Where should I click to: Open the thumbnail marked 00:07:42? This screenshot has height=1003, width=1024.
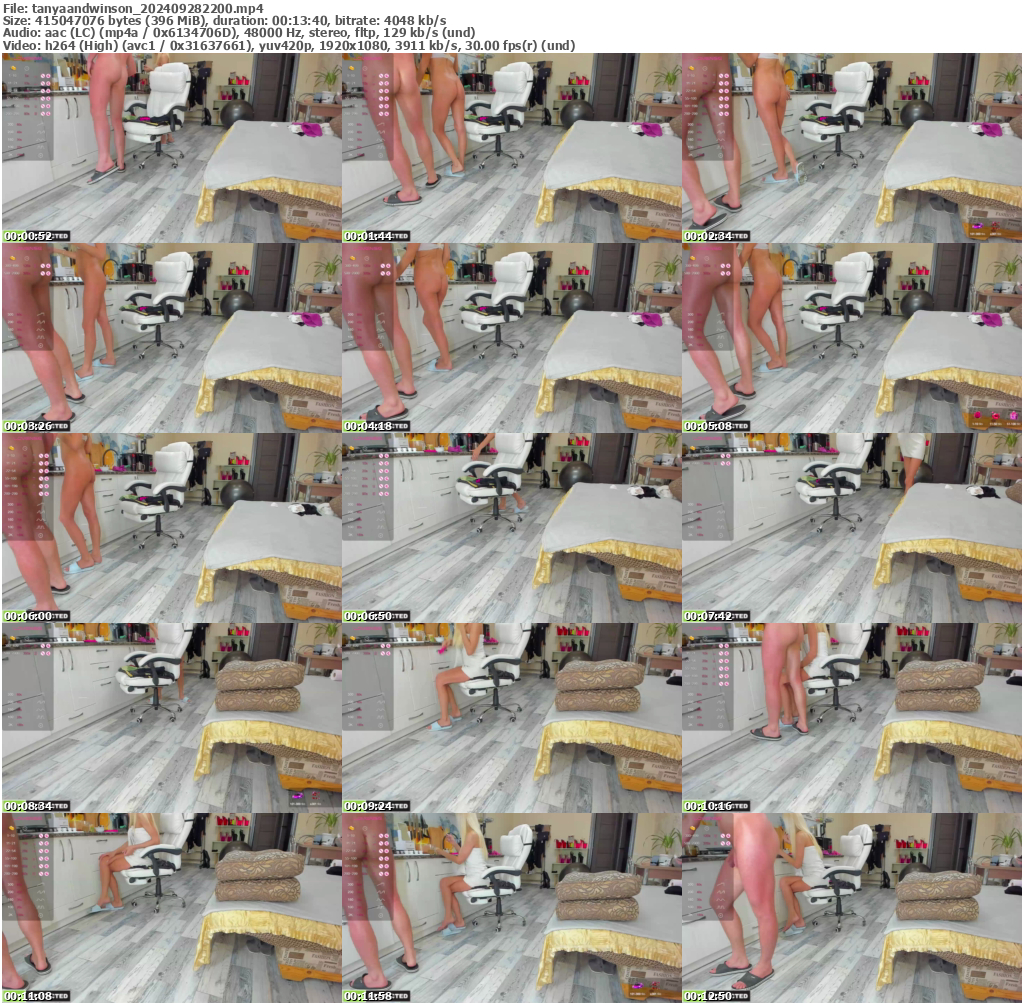pyautogui.click(x=852, y=528)
